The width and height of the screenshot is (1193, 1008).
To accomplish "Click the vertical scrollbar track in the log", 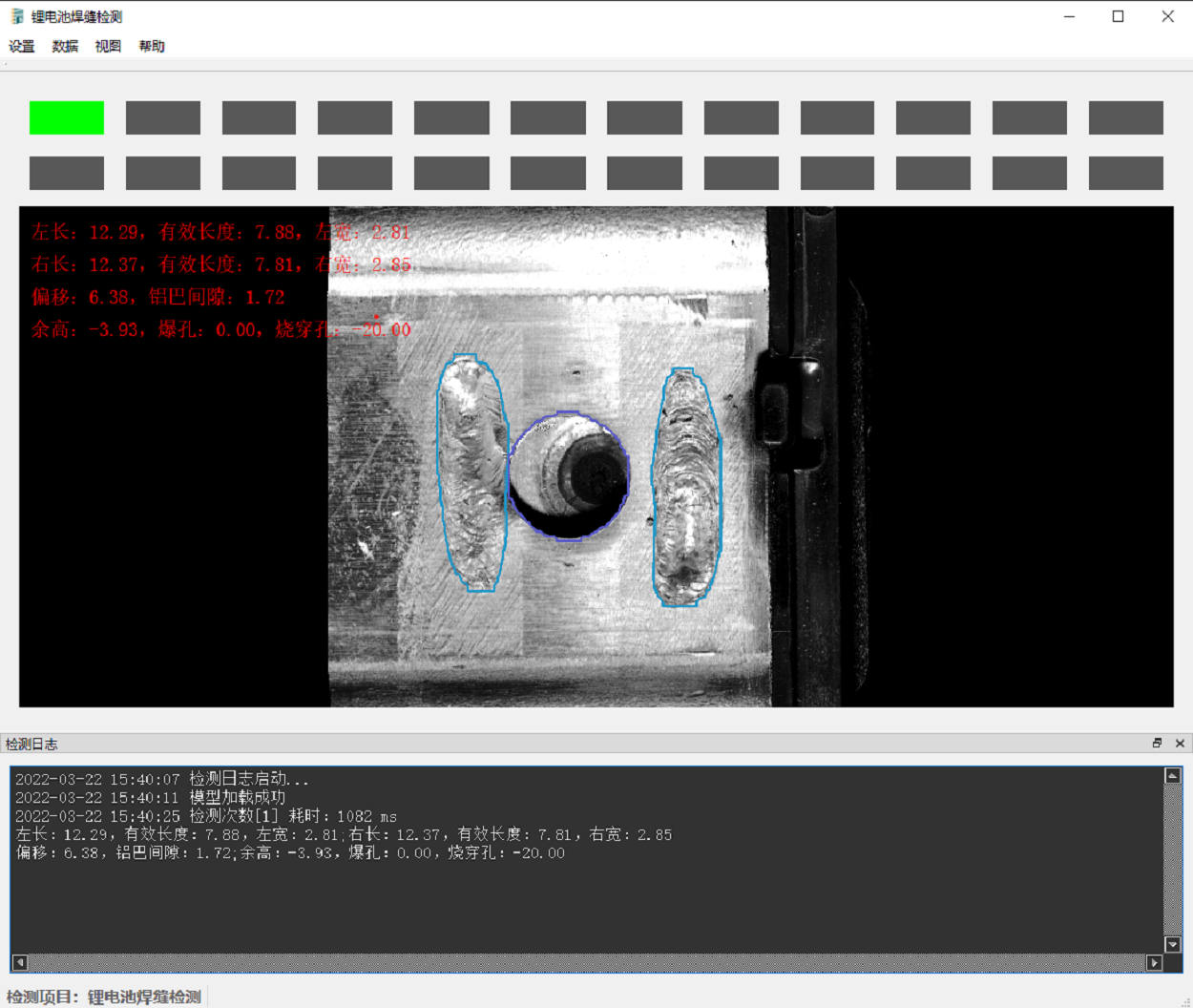I will pyautogui.click(x=1173, y=859).
